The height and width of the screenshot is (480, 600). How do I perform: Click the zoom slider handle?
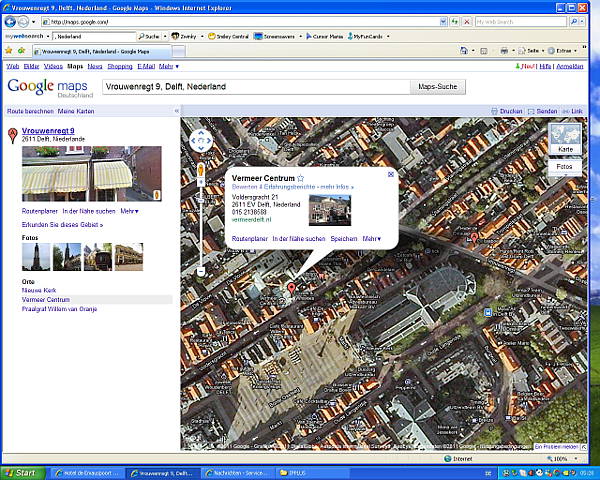(x=201, y=201)
